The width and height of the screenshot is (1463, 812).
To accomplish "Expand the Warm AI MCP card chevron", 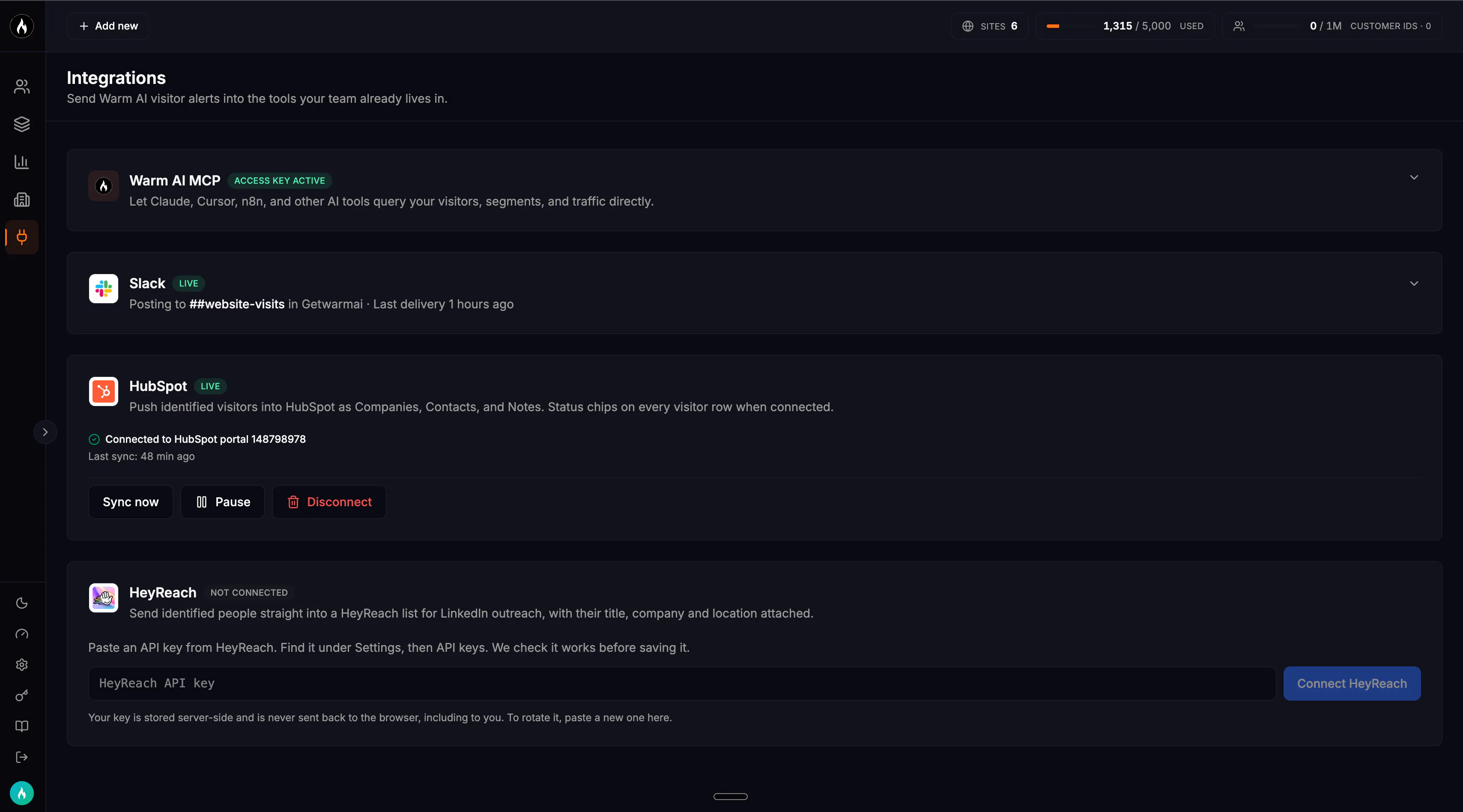I will (1414, 177).
